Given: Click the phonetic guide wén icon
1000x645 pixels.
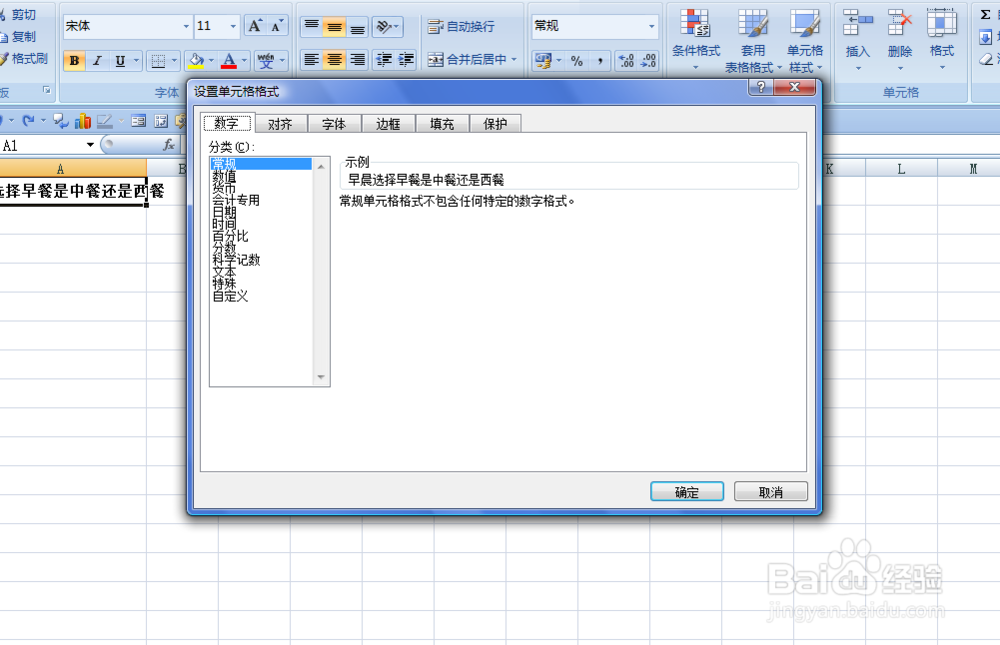Looking at the screenshot, I should (x=266, y=61).
